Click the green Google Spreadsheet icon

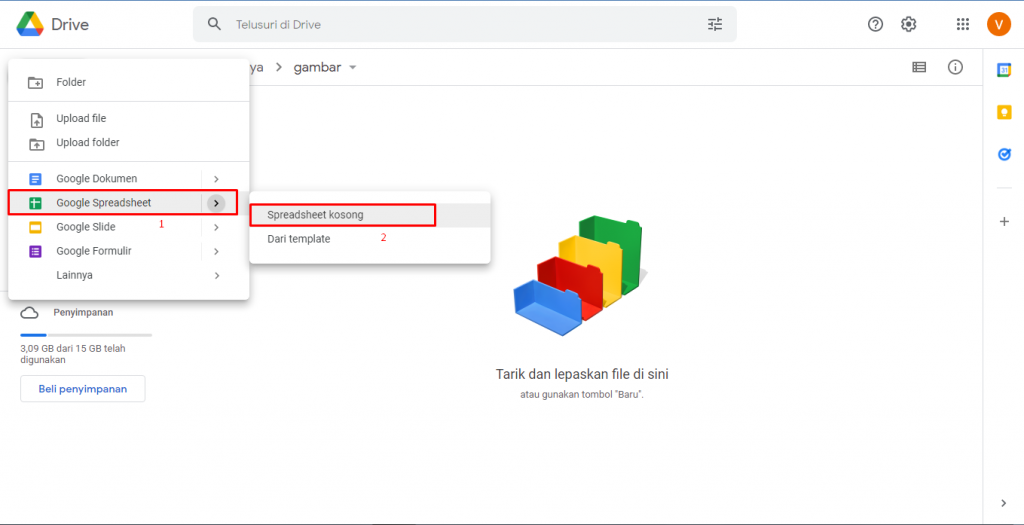click(x=35, y=203)
